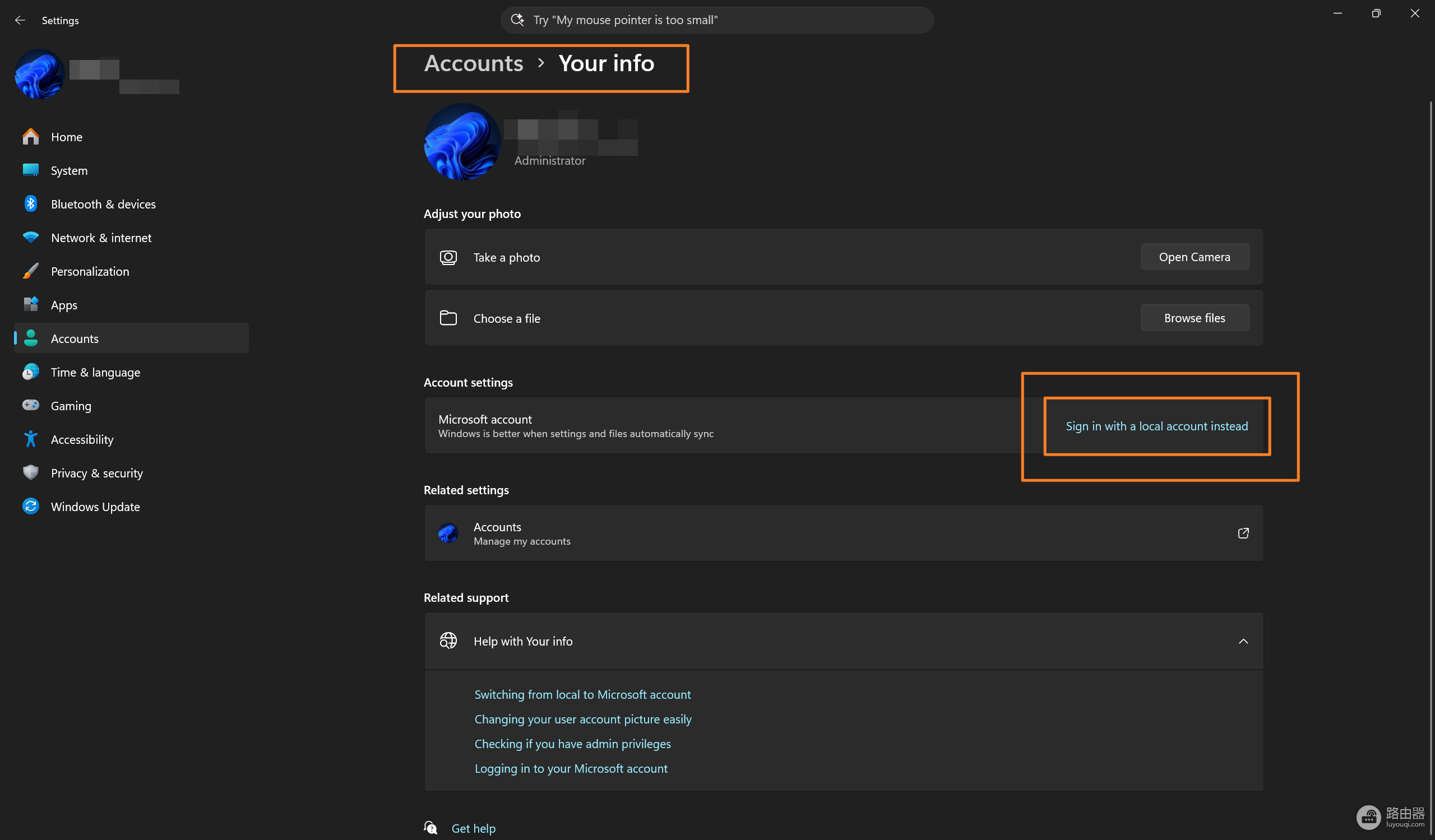This screenshot has width=1435, height=840.
Task: Click the Bluetooth icon in sidebar
Action: (31, 204)
